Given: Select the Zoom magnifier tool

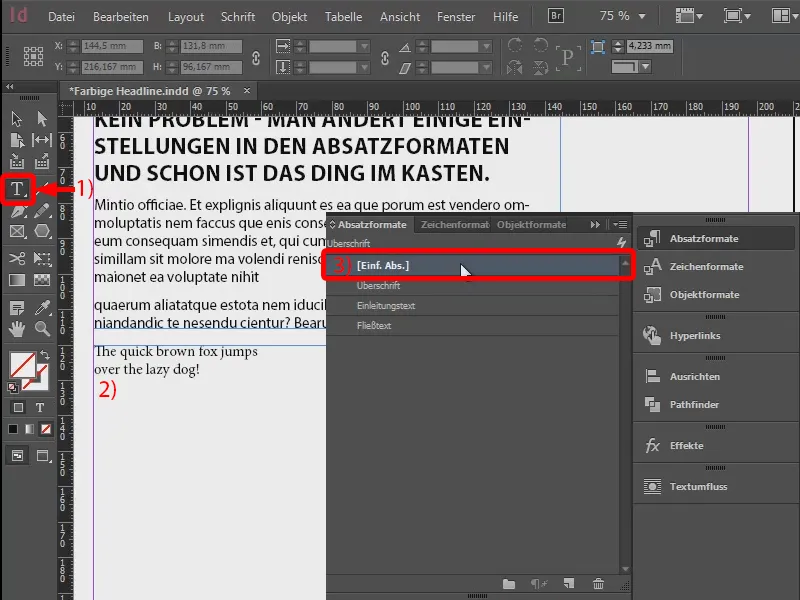Looking at the screenshot, I should [x=42, y=329].
